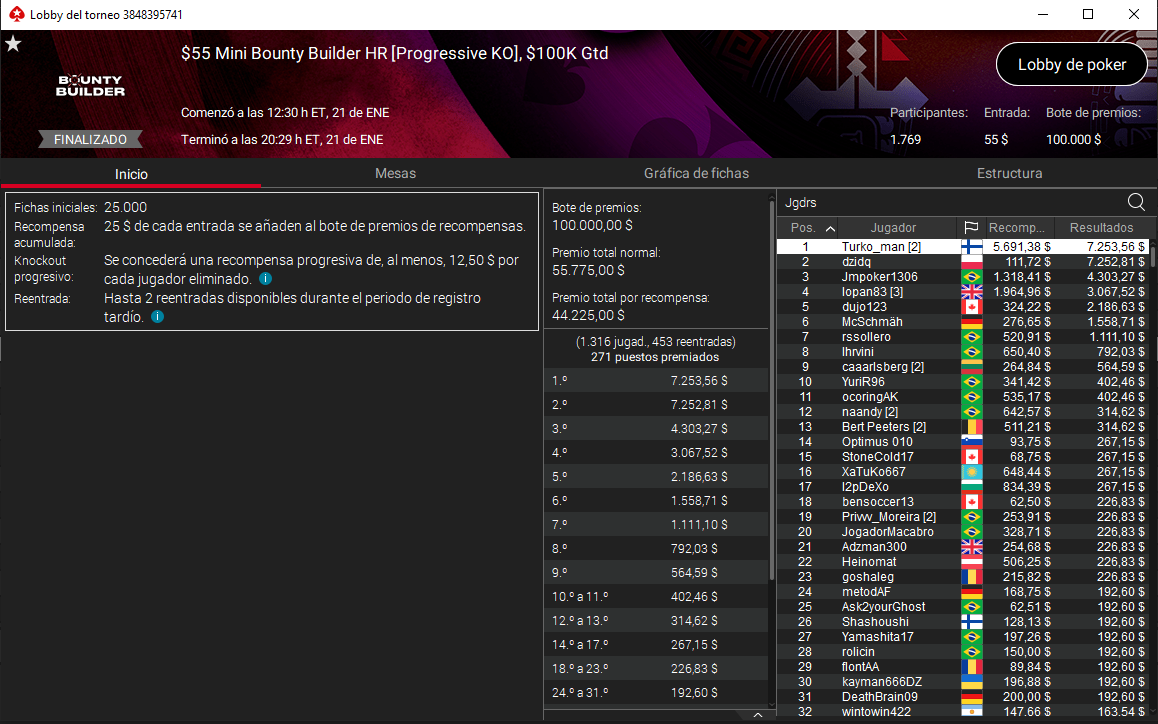Open the Lobby de poker
The height and width of the screenshot is (724, 1158).
click(x=1072, y=64)
